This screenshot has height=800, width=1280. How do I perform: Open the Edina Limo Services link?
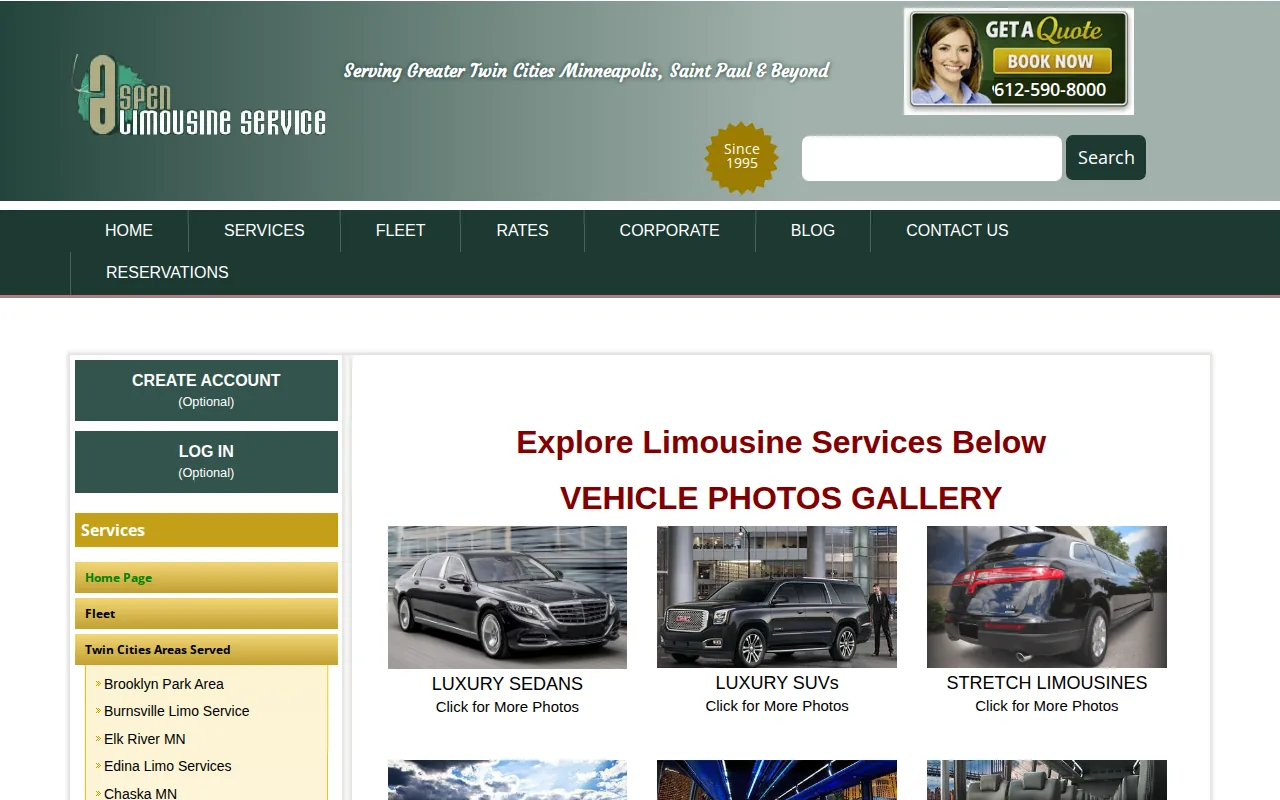pos(168,766)
